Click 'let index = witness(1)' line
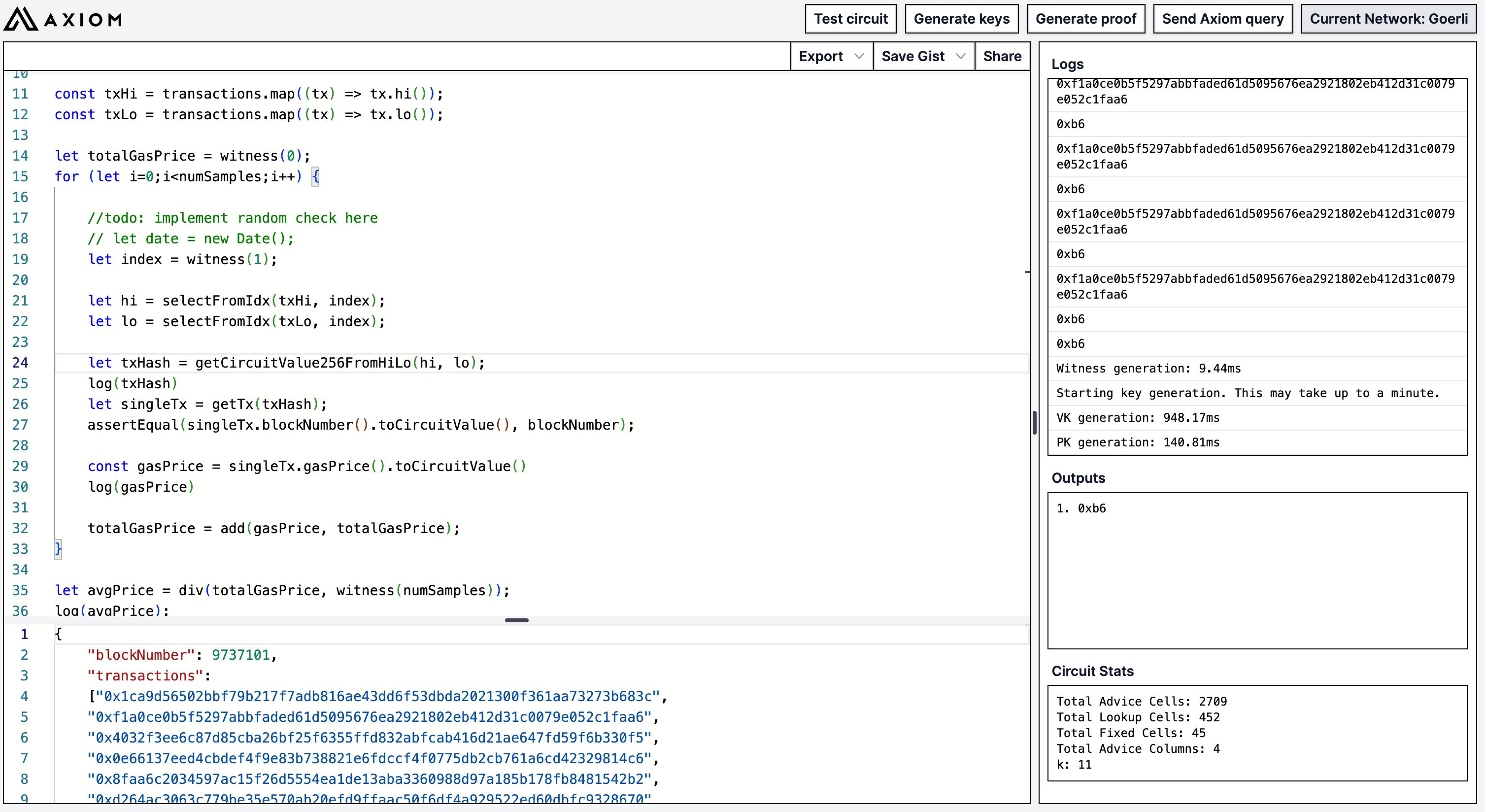The width and height of the screenshot is (1485, 812). coord(182,259)
